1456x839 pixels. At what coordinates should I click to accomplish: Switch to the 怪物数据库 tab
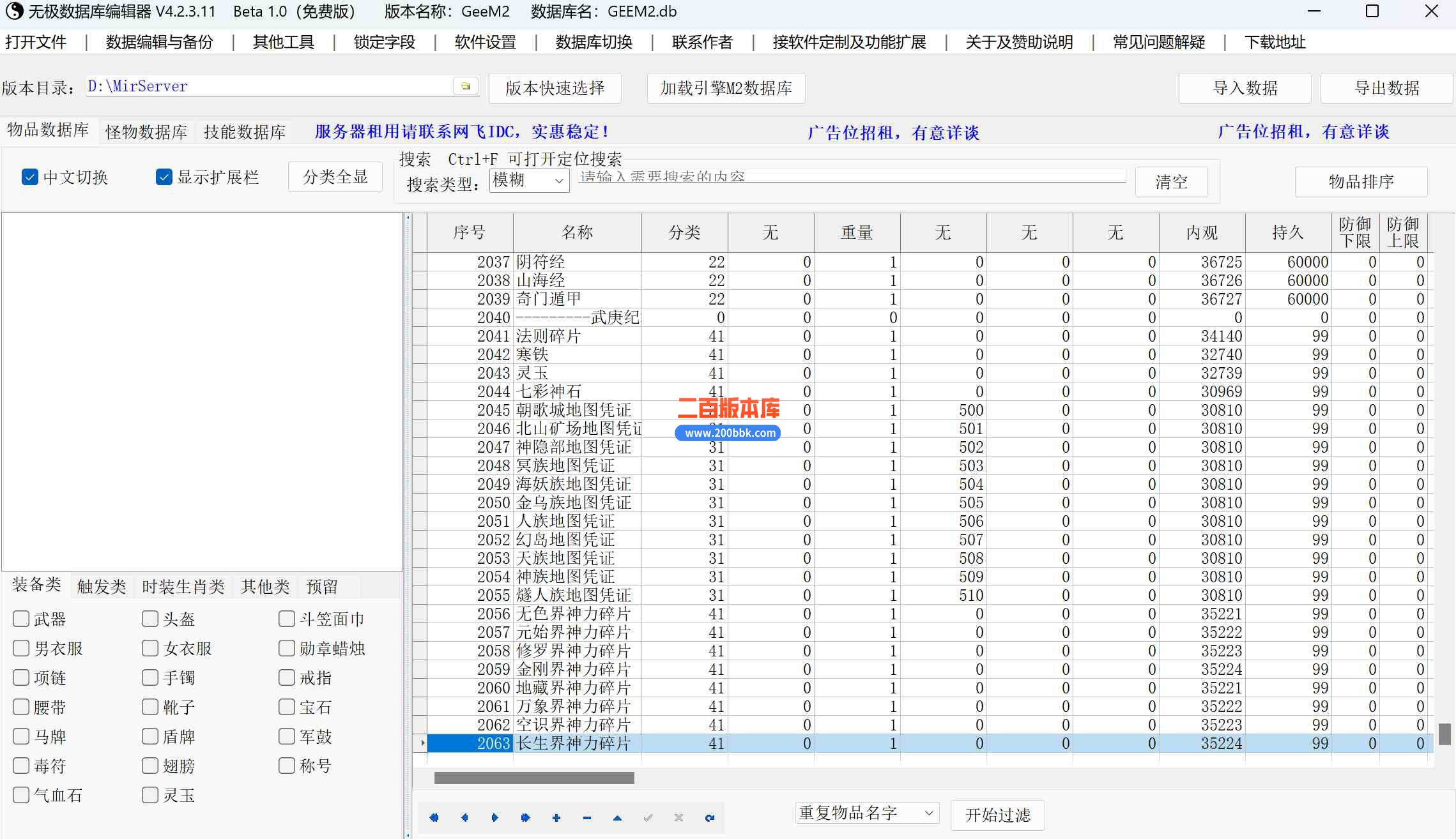tap(146, 132)
